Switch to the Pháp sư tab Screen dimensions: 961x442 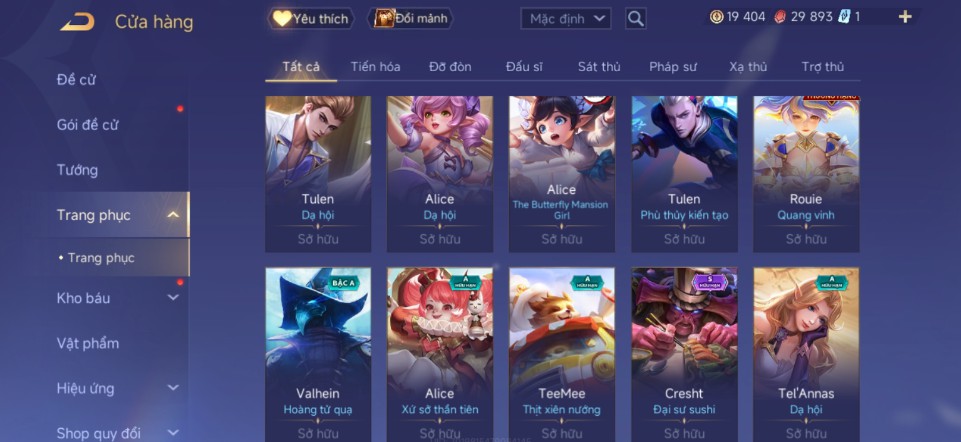pyautogui.click(x=673, y=67)
